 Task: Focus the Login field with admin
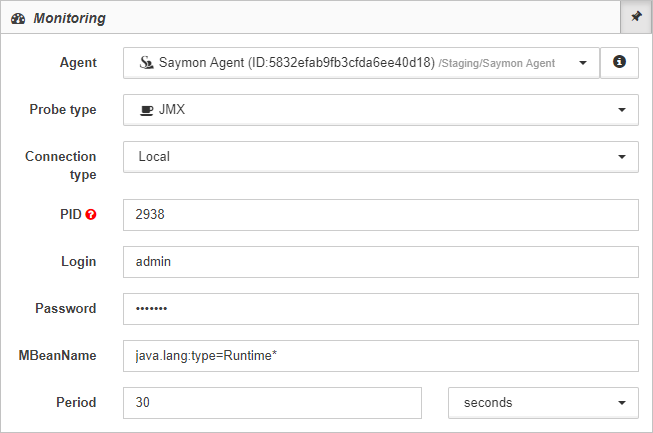[381, 262]
